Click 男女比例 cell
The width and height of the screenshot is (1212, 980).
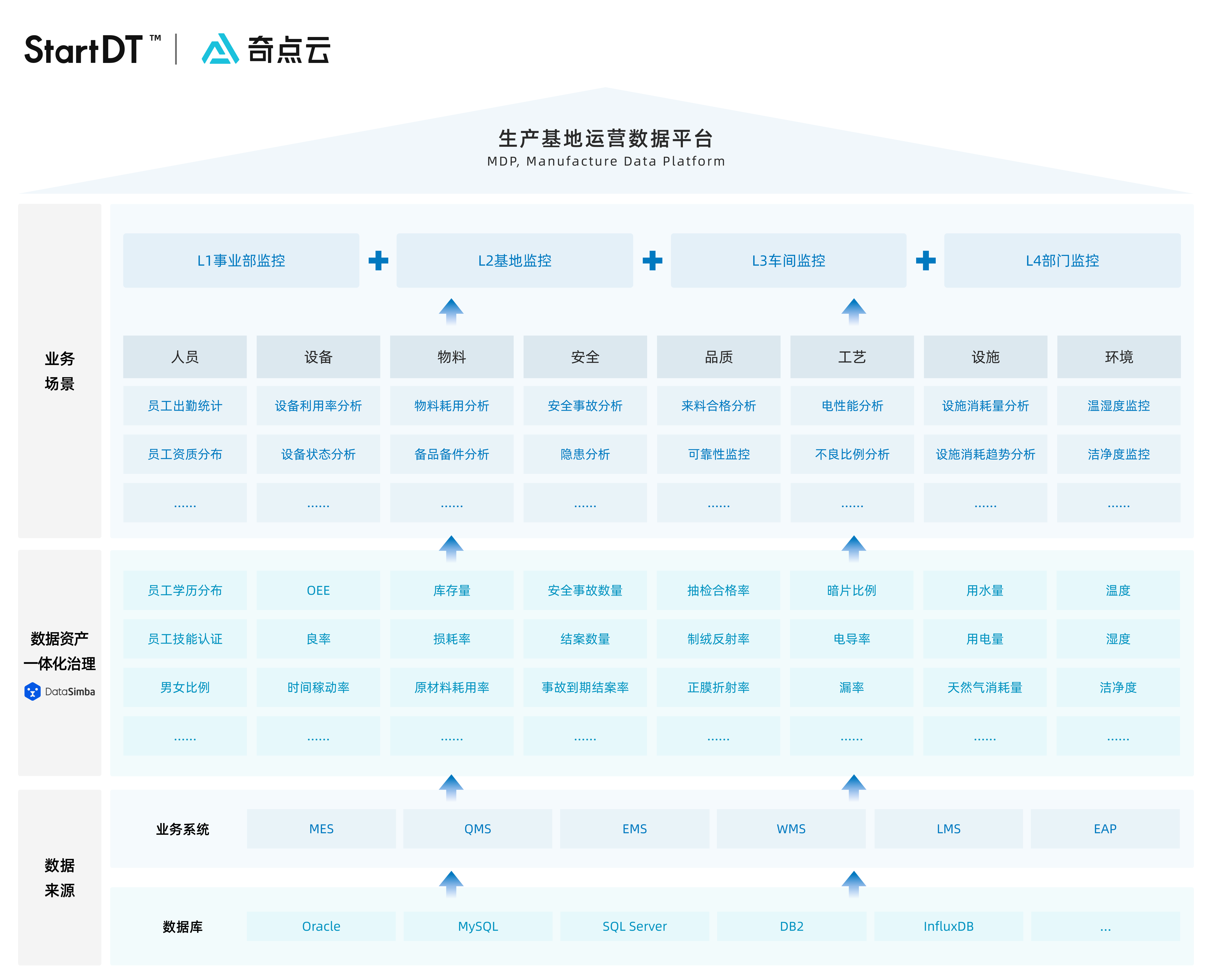(185, 687)
